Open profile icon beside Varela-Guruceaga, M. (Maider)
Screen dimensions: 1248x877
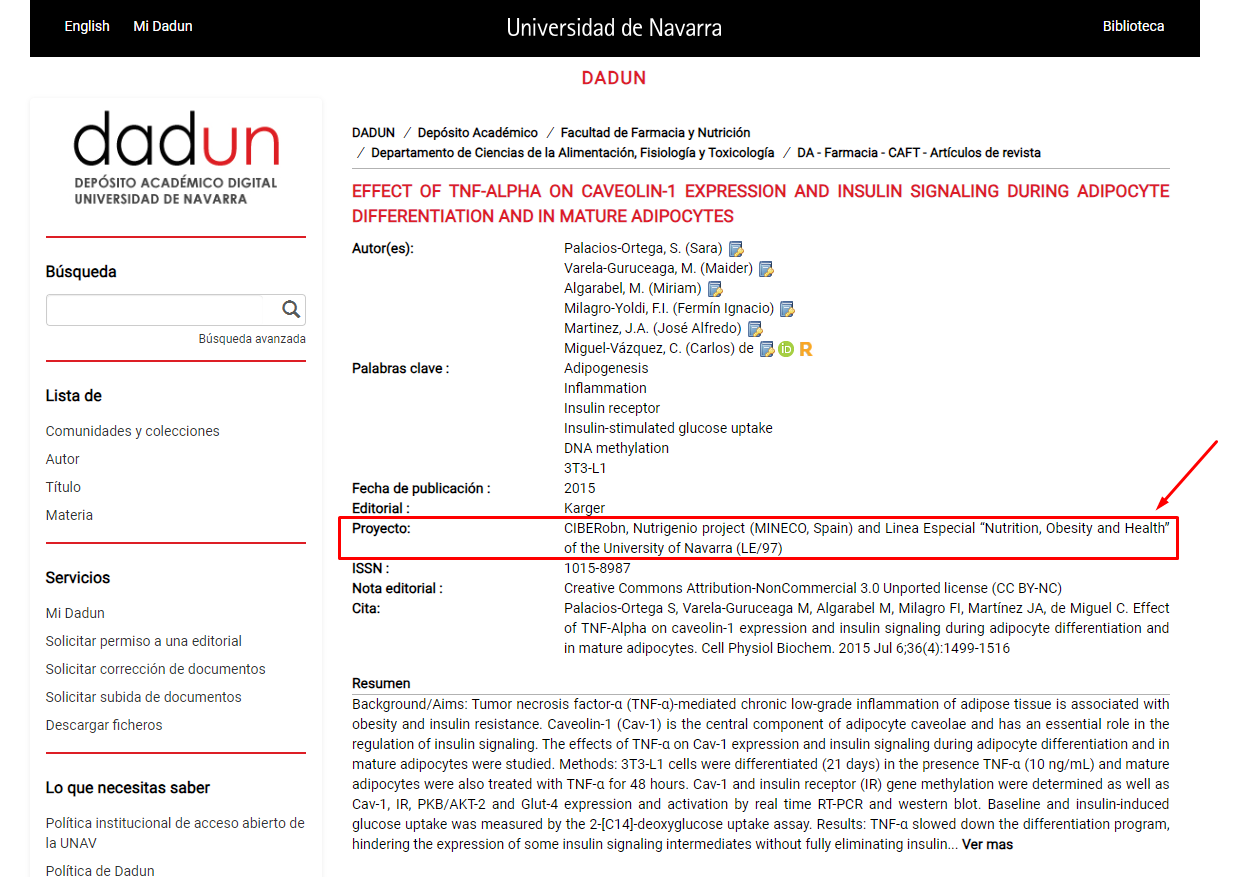(766, 269)
